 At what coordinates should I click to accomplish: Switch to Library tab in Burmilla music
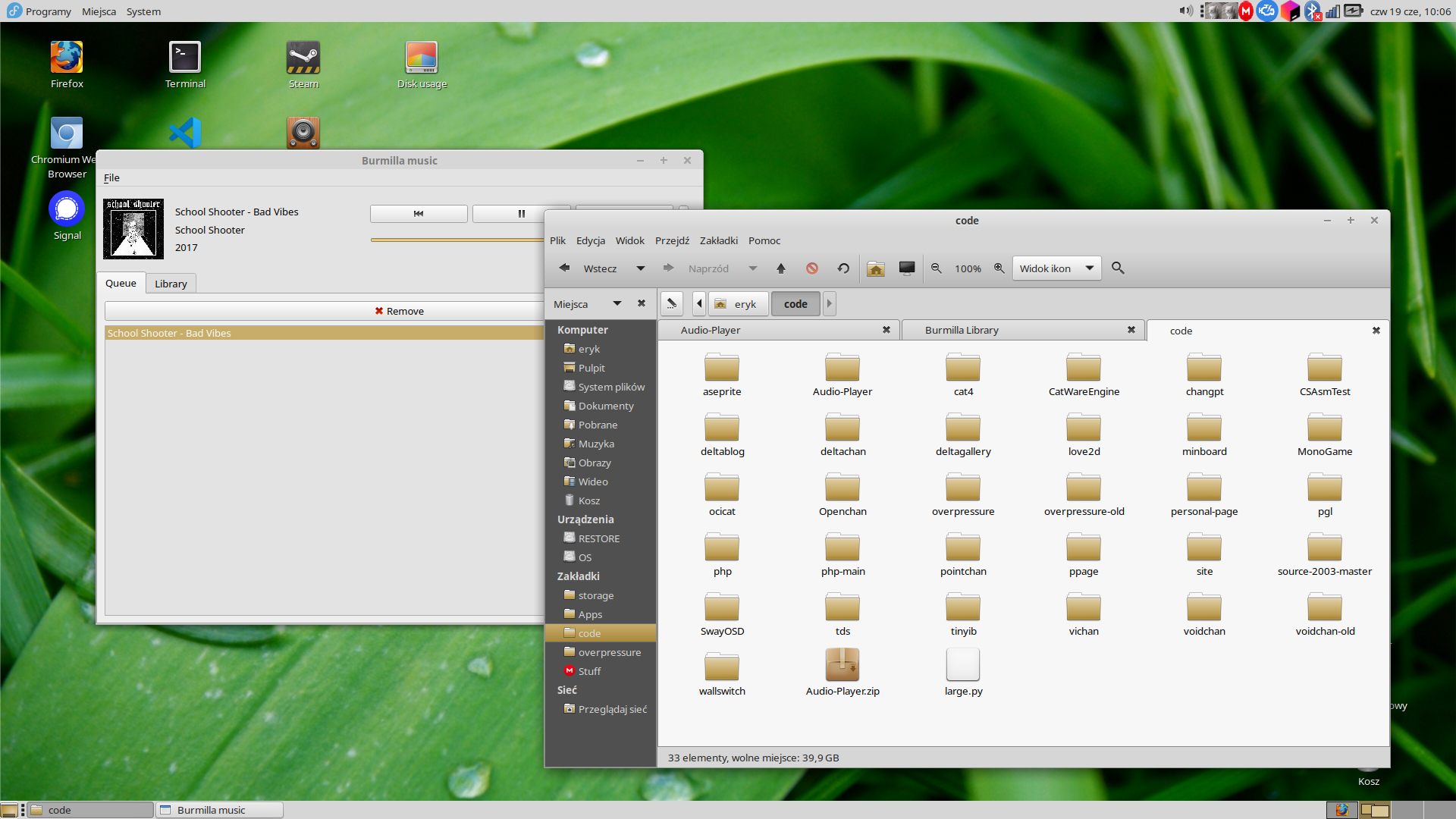[171, 284]
